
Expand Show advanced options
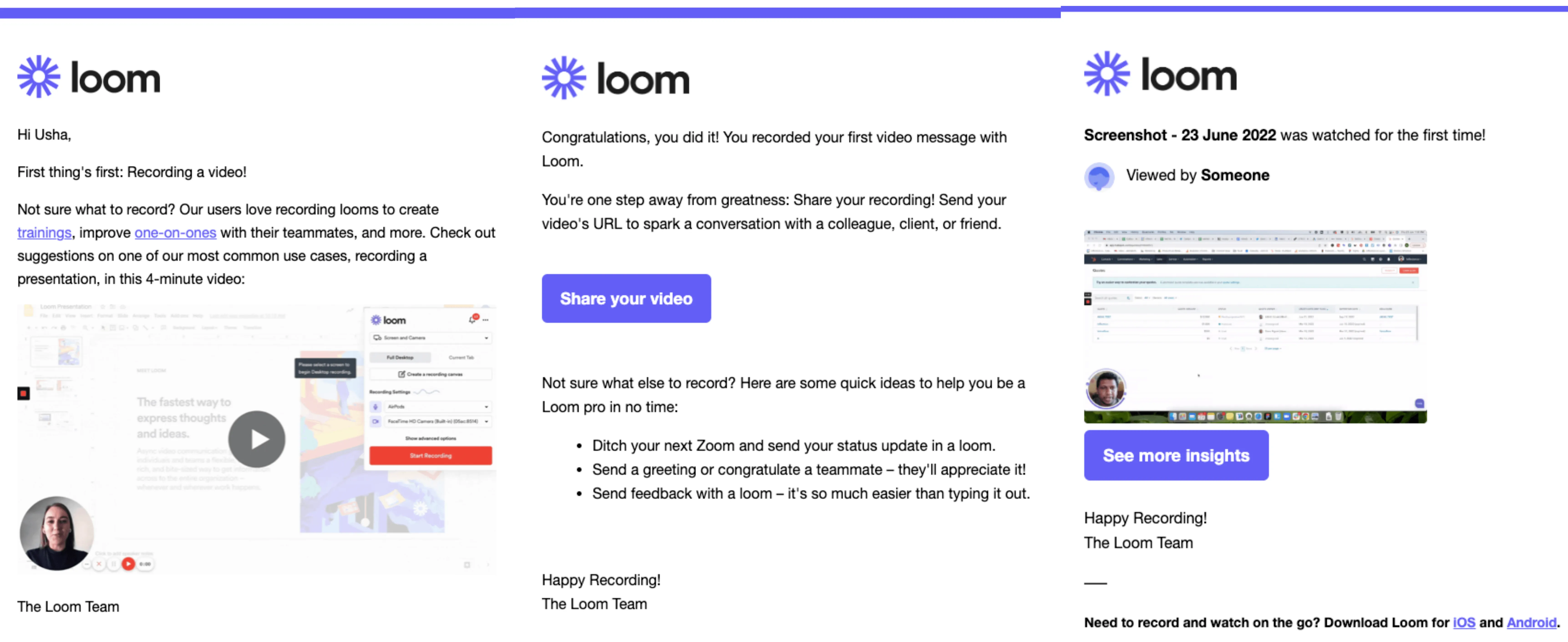tap(431, 438)
